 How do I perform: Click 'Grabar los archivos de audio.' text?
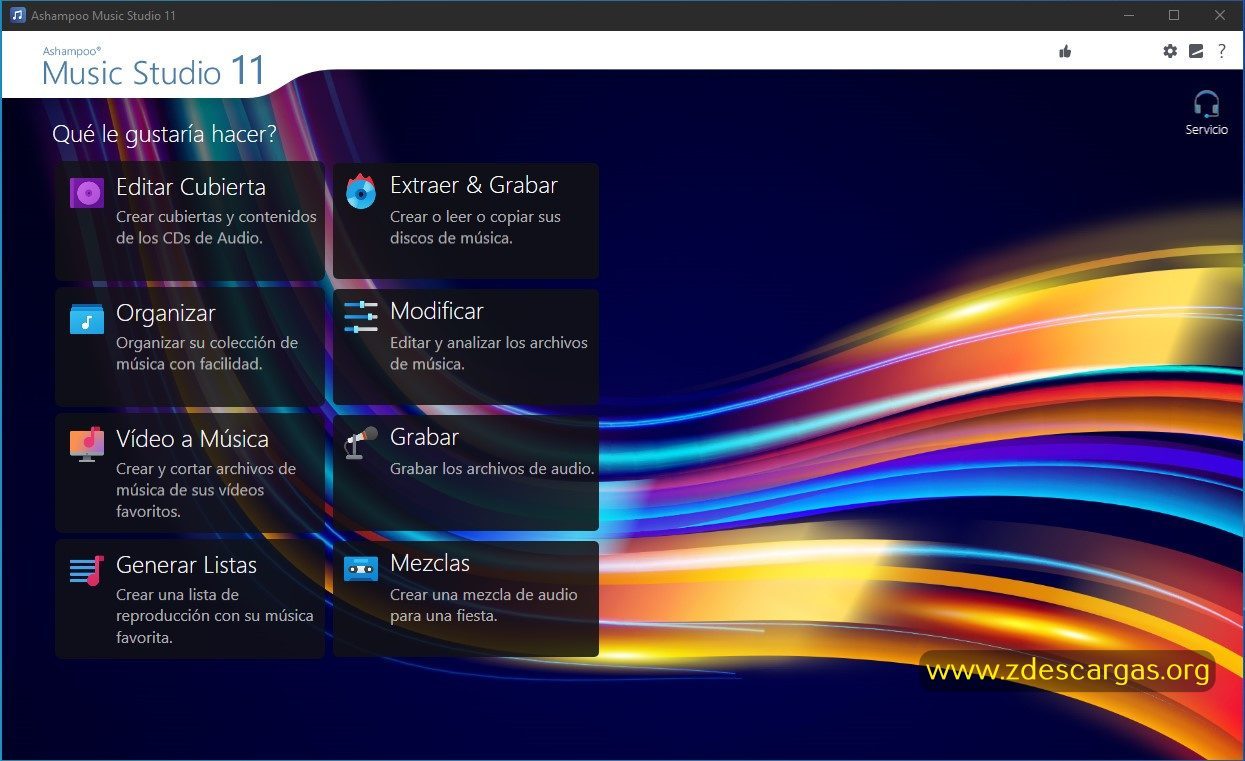pos(492,468)
